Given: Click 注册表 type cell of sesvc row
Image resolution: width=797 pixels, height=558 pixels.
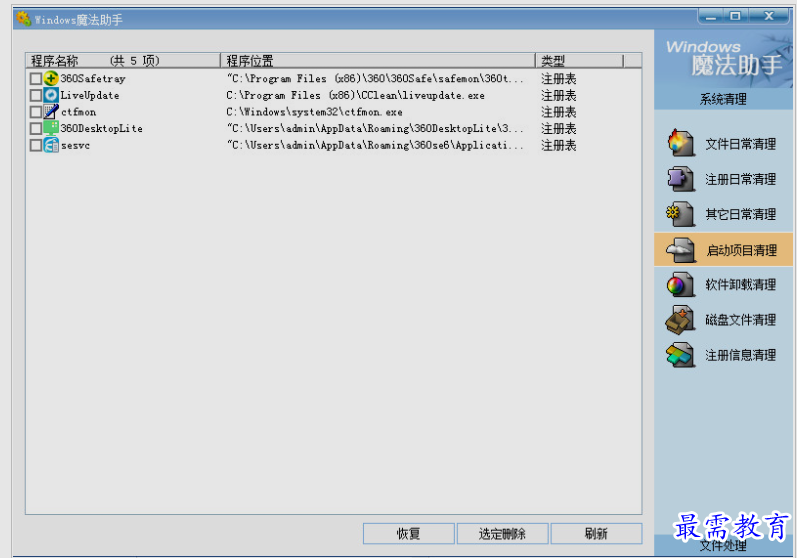Looking at the screenshot, I should tap(559, 145).
